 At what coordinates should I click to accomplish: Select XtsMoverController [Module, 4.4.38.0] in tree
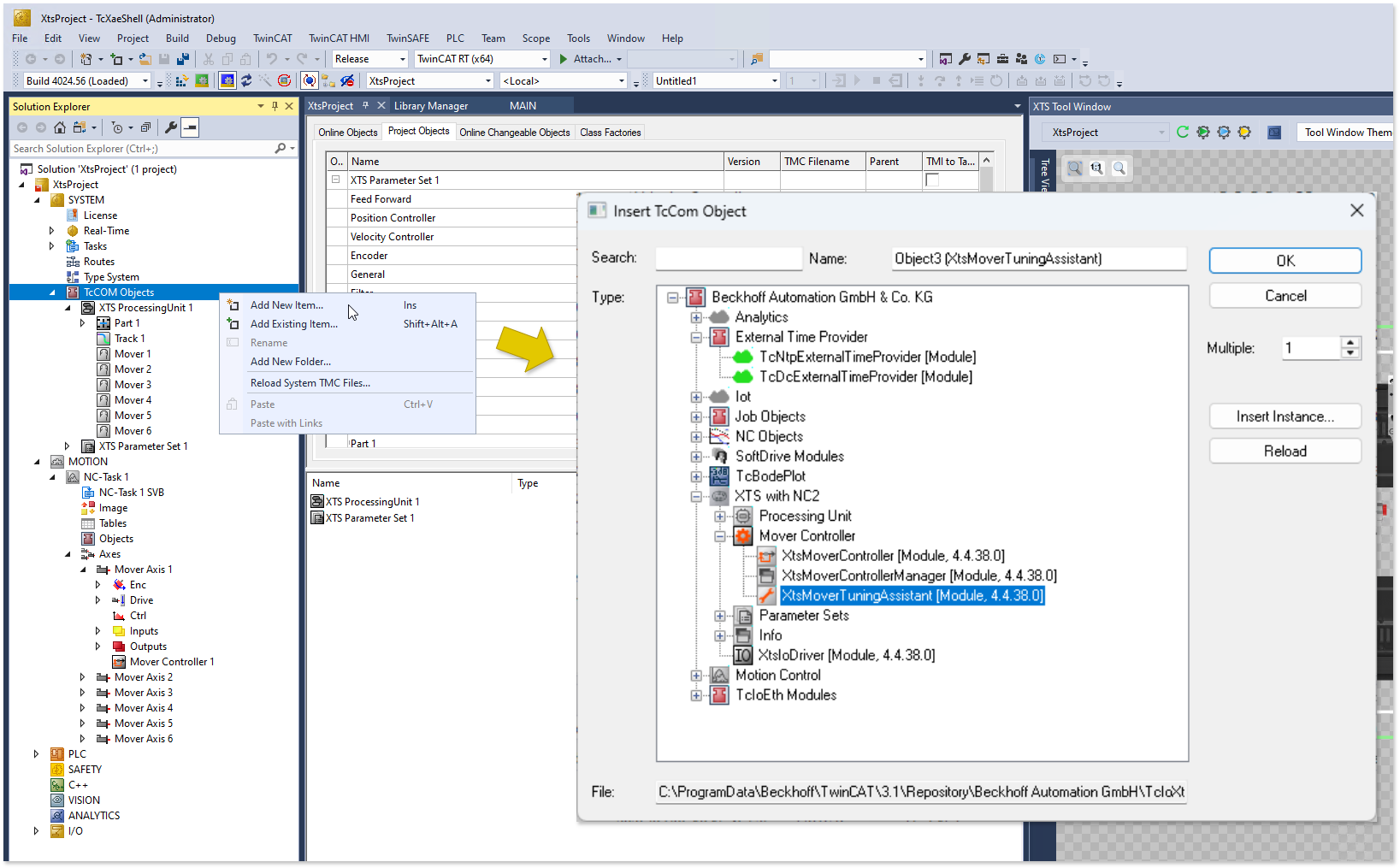[x=893, y=556]
